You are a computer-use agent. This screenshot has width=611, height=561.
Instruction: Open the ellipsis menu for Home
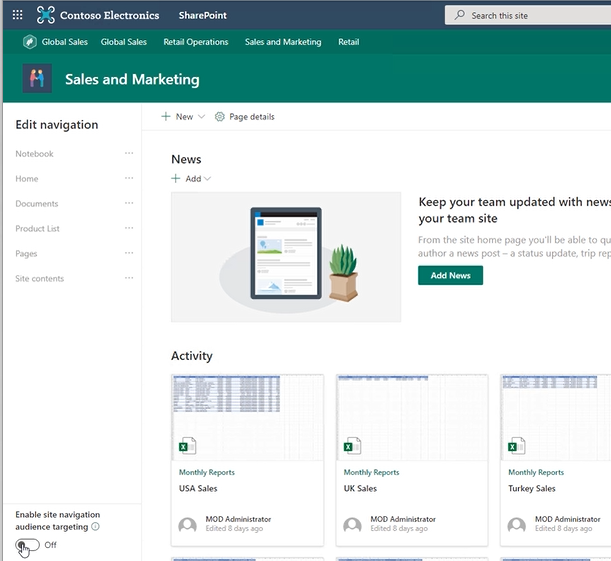pyautogui.click(x=129, y=178)
